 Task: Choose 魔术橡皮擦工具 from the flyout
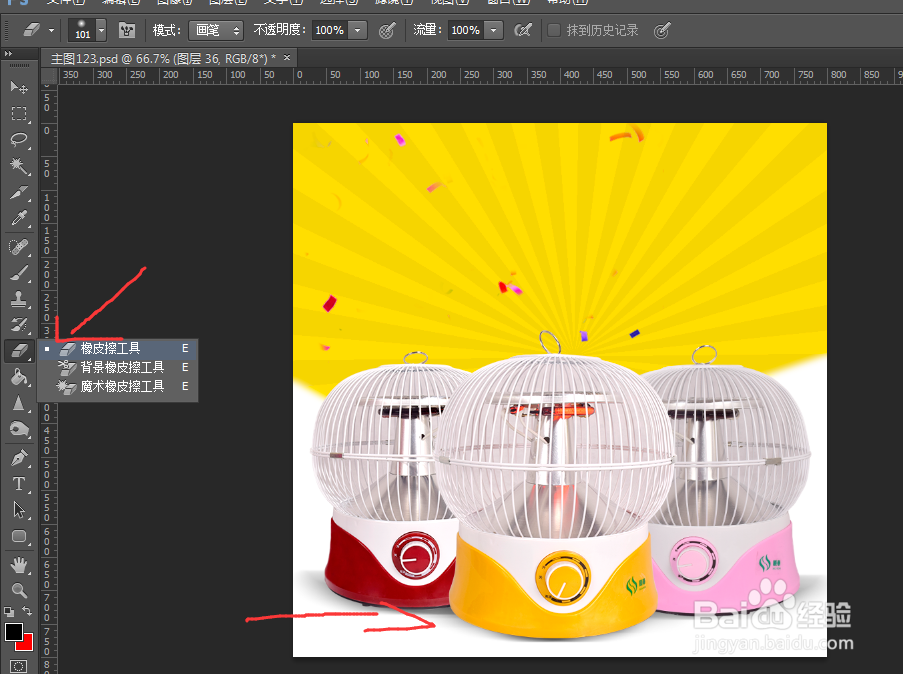coord(118,387)
